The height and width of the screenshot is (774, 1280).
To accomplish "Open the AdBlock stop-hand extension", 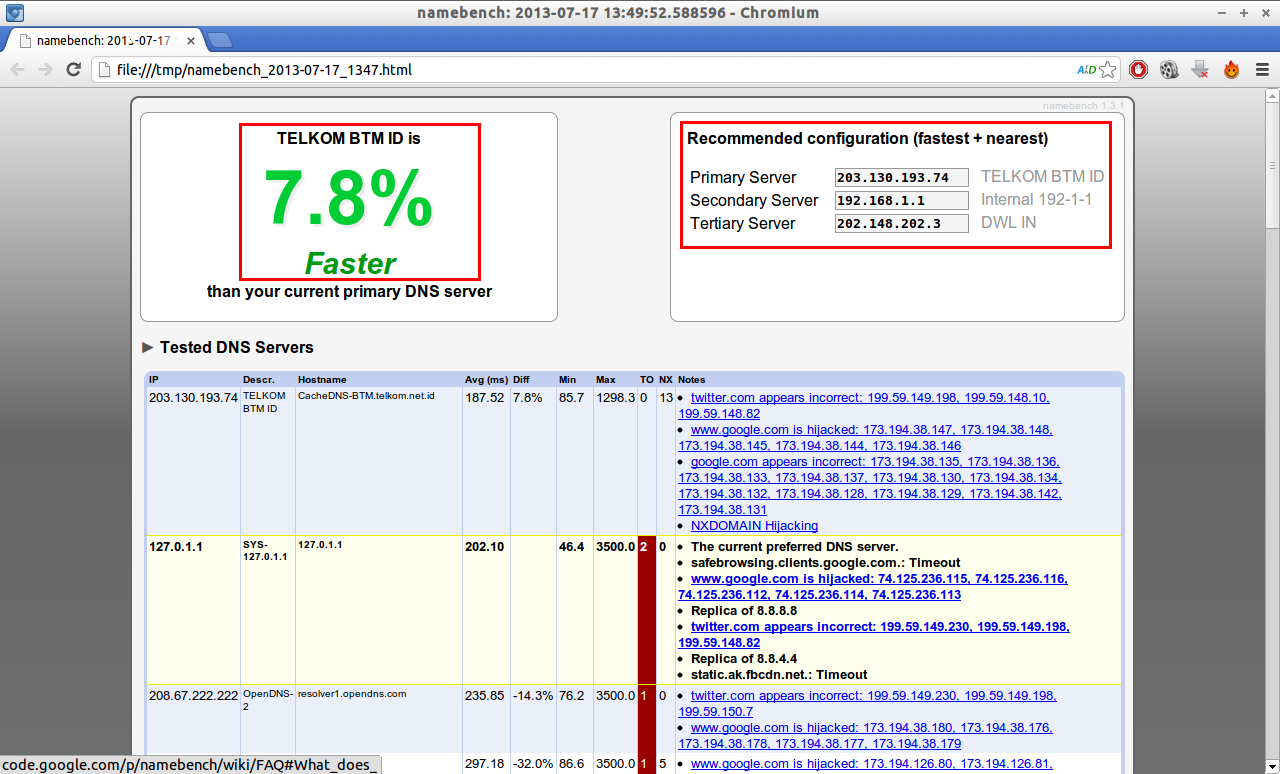I will point(1138,69).
